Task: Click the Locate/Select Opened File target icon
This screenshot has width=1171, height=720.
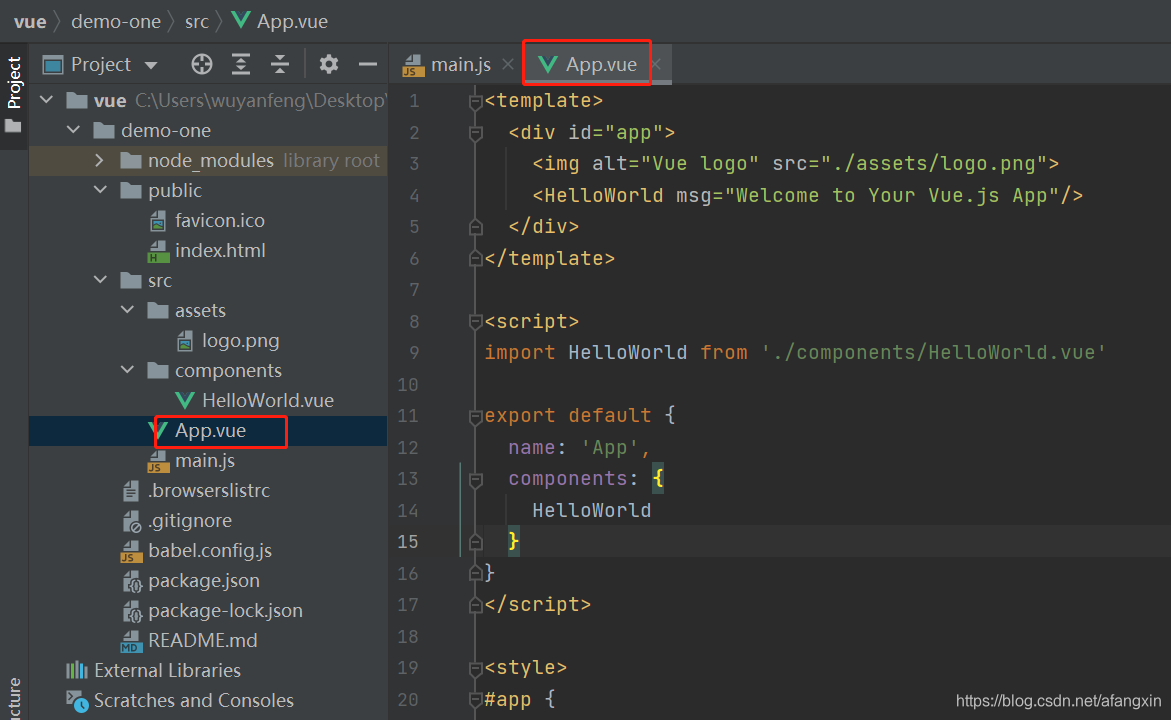Action: 202,64
